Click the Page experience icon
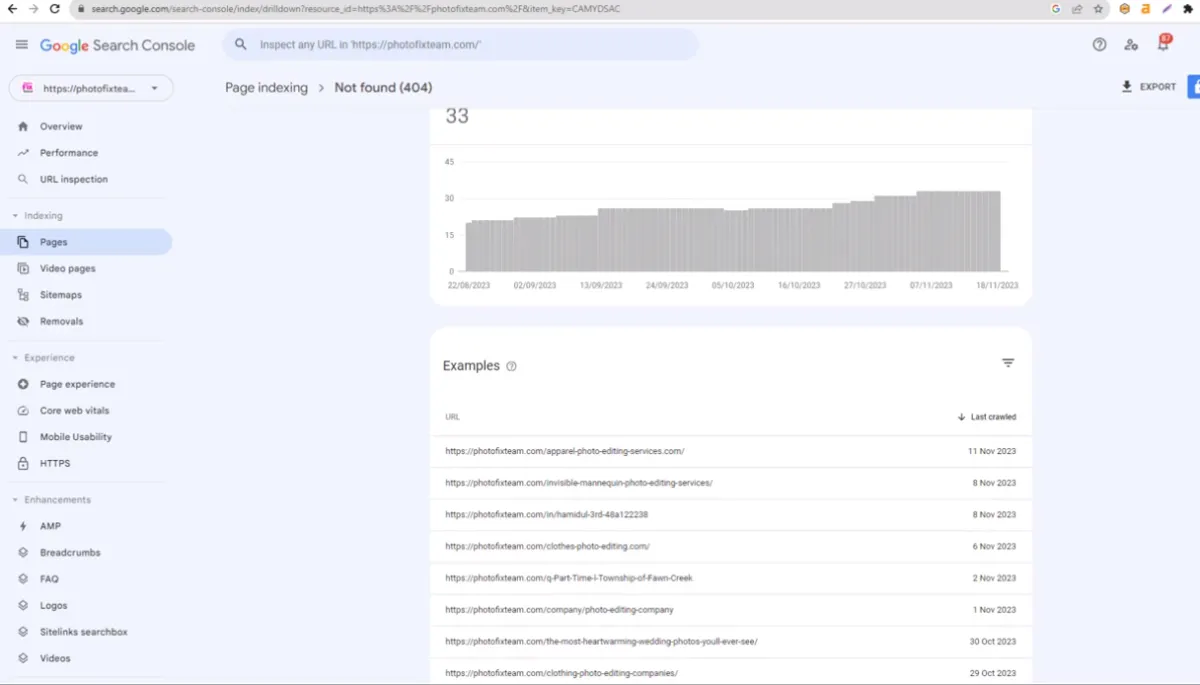This screenshot has width=1200, height=685. tap(23, 384)
